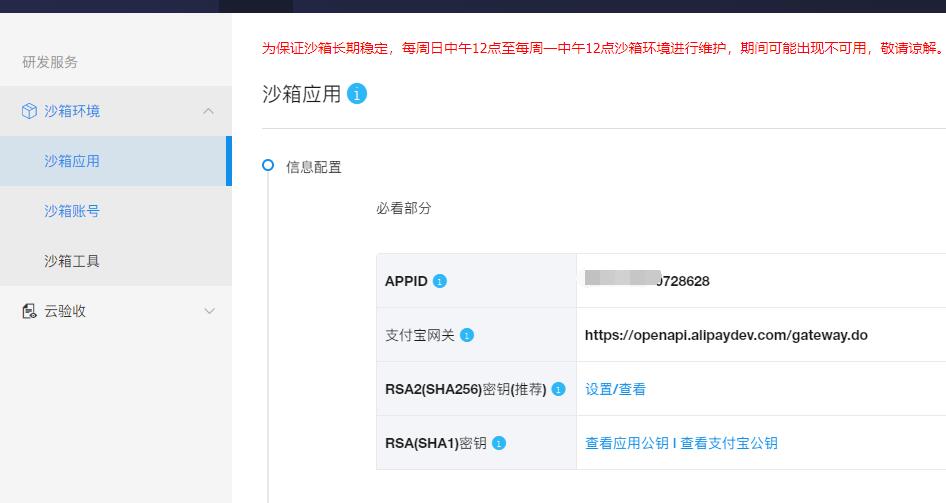Click the info icon next to APPID
The image size is (946, 503).
pyautogui.click(x=440, y=281)
